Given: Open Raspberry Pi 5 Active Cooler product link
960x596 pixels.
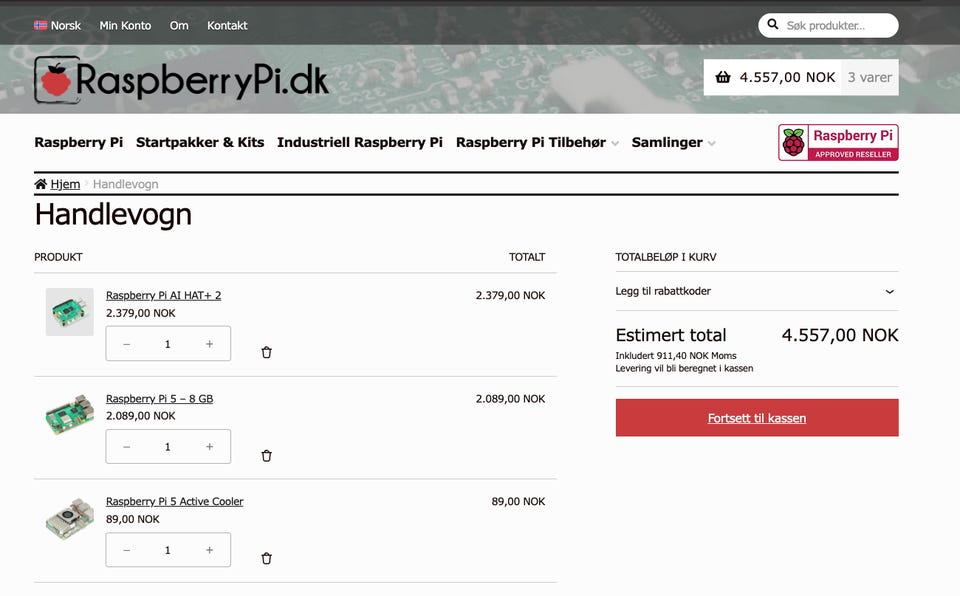Looking at the screenshot, I should click(x=174, y=502).
